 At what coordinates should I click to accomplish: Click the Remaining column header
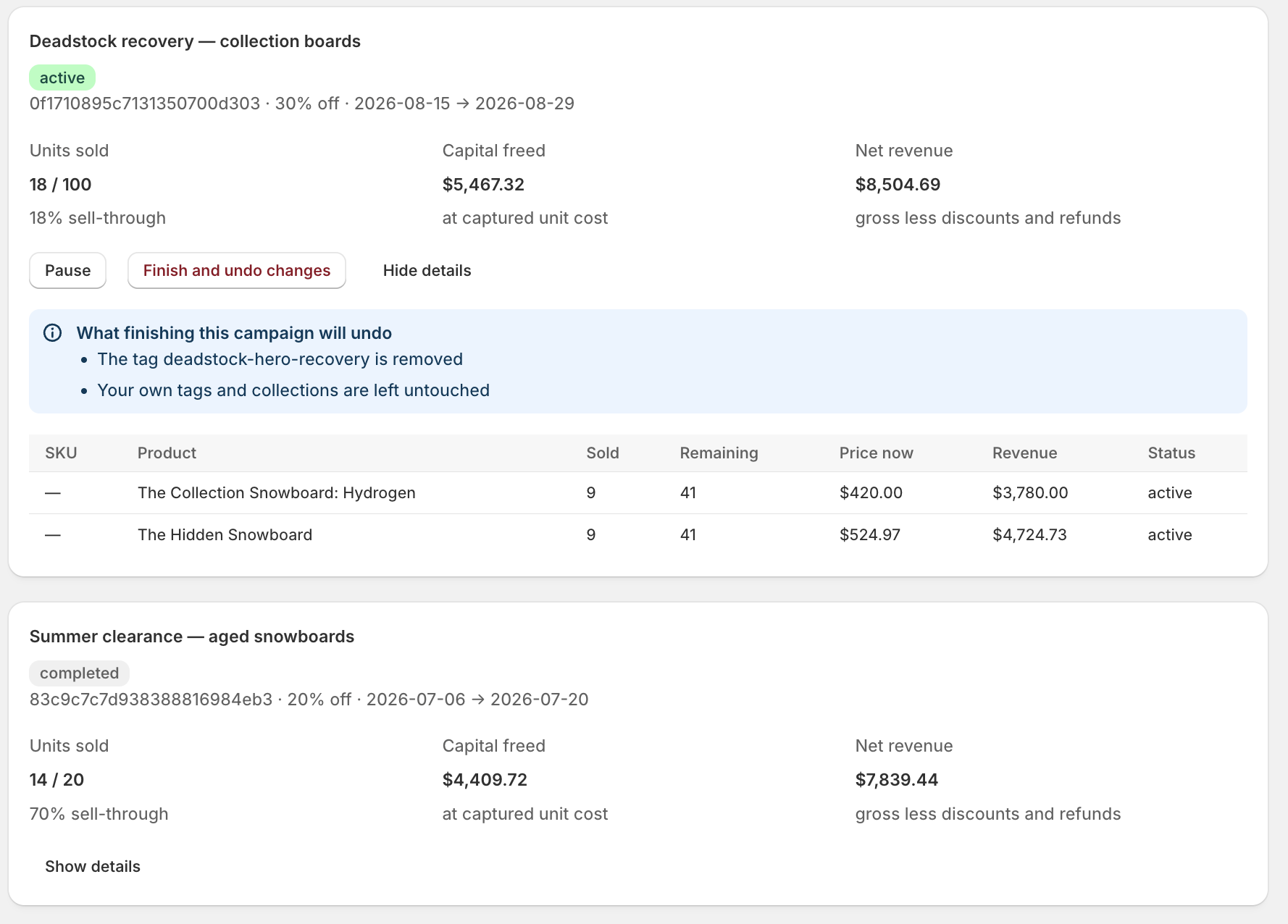pyautogui.click(x=719, y=453)
